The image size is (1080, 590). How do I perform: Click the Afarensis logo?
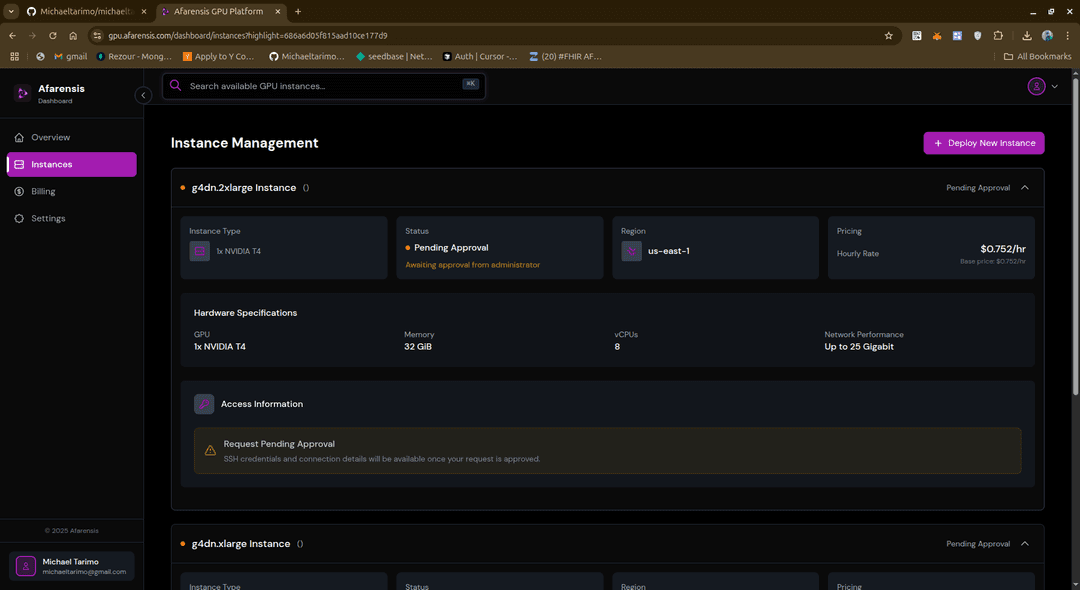pyautogui.click(x=22, y=92)
